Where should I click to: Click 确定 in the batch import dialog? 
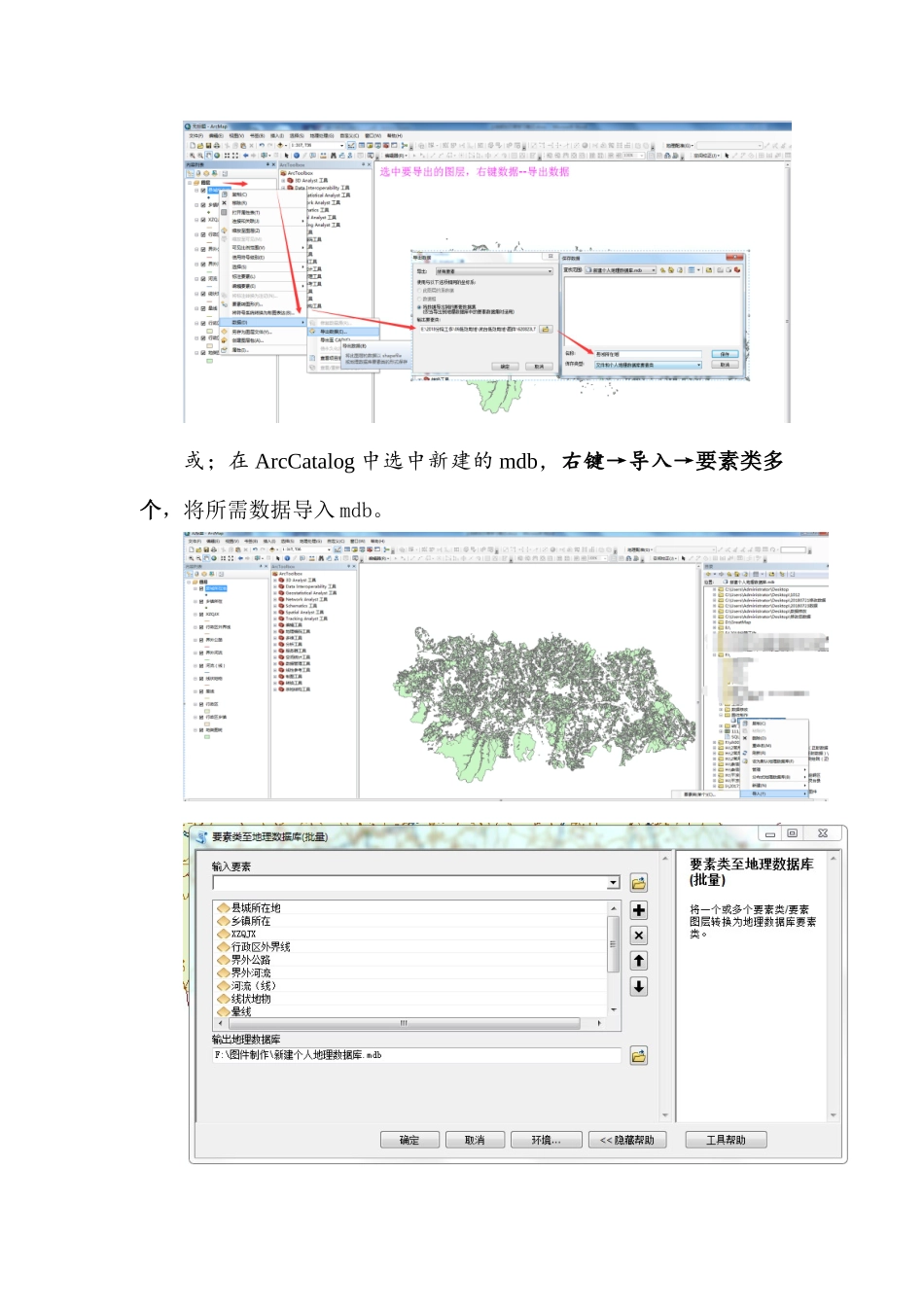[x=409, y=1140]
